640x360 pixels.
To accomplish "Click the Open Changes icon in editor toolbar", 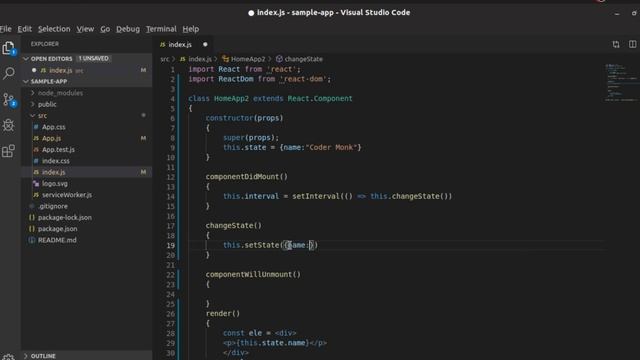I will click(616, 44).
